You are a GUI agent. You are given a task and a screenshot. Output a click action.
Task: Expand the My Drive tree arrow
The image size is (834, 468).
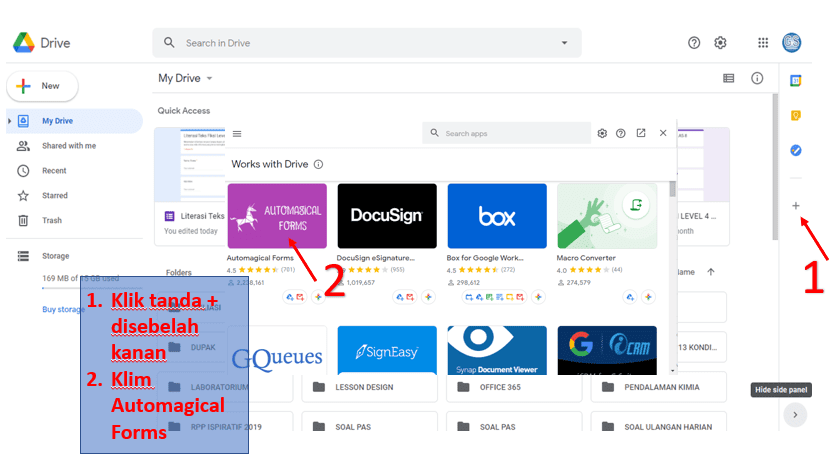coord(9,121)
